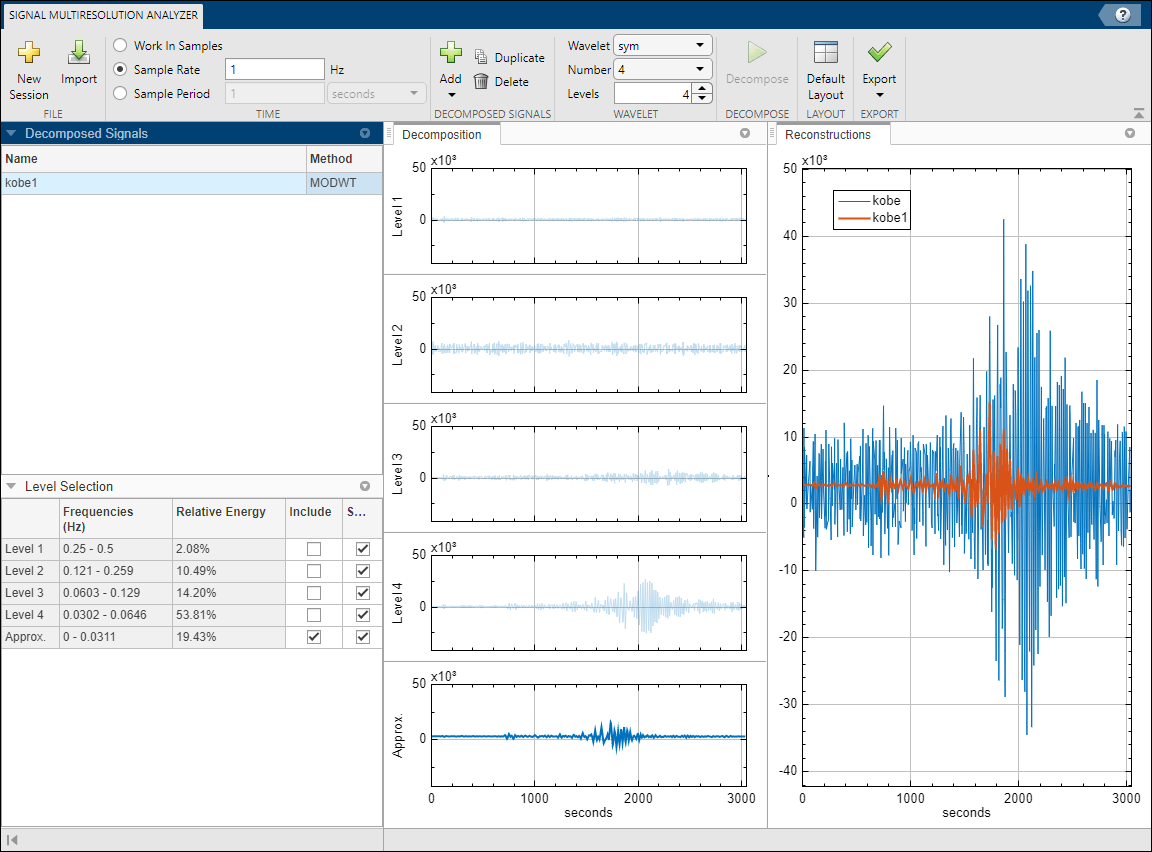Image resolution: width=1152 pixels, height=852 pixels.
Task: Uncheck Include for the Approx. row
Action: tap(314, 637)
